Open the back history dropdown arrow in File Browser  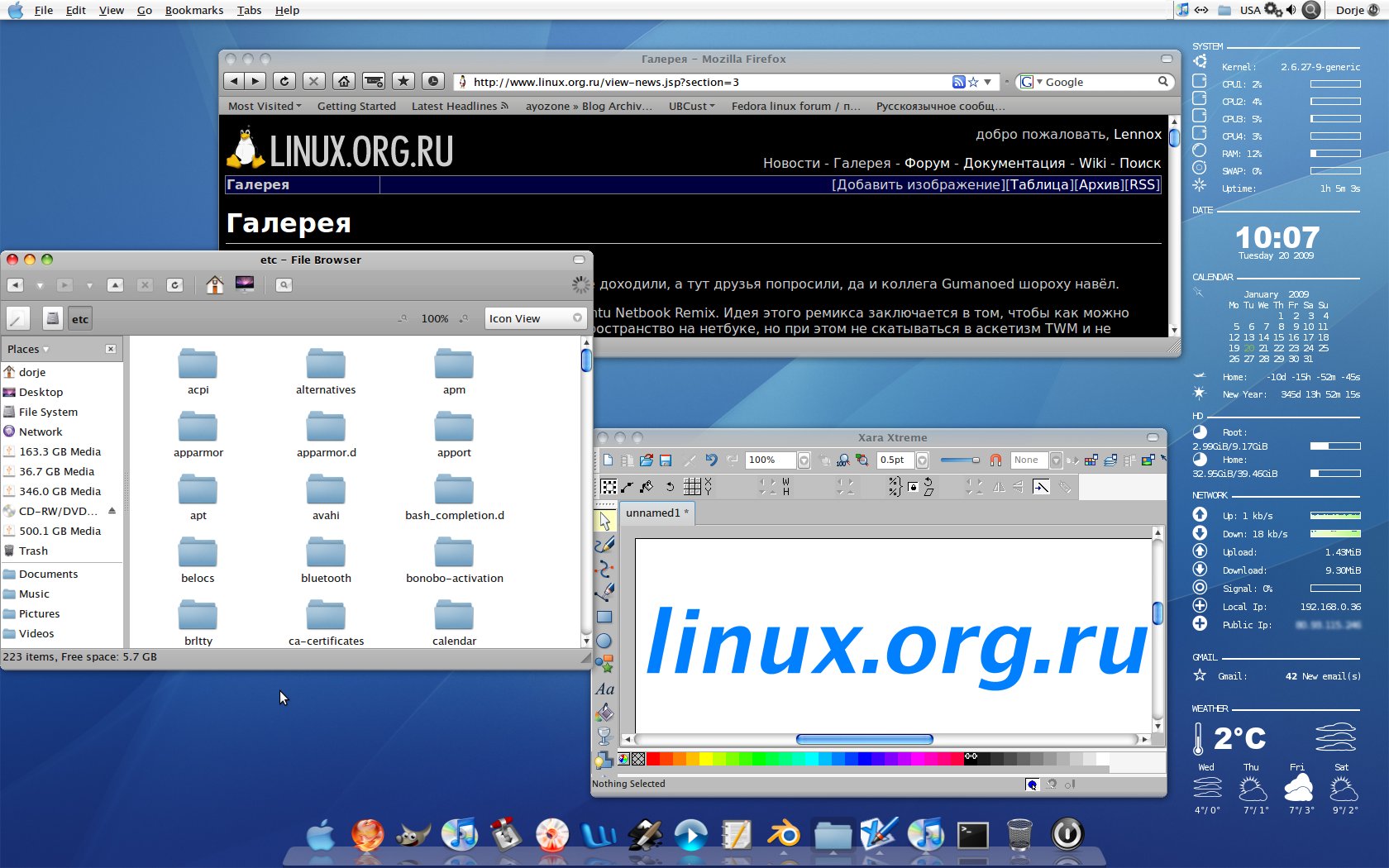click(x=40, y=285)
